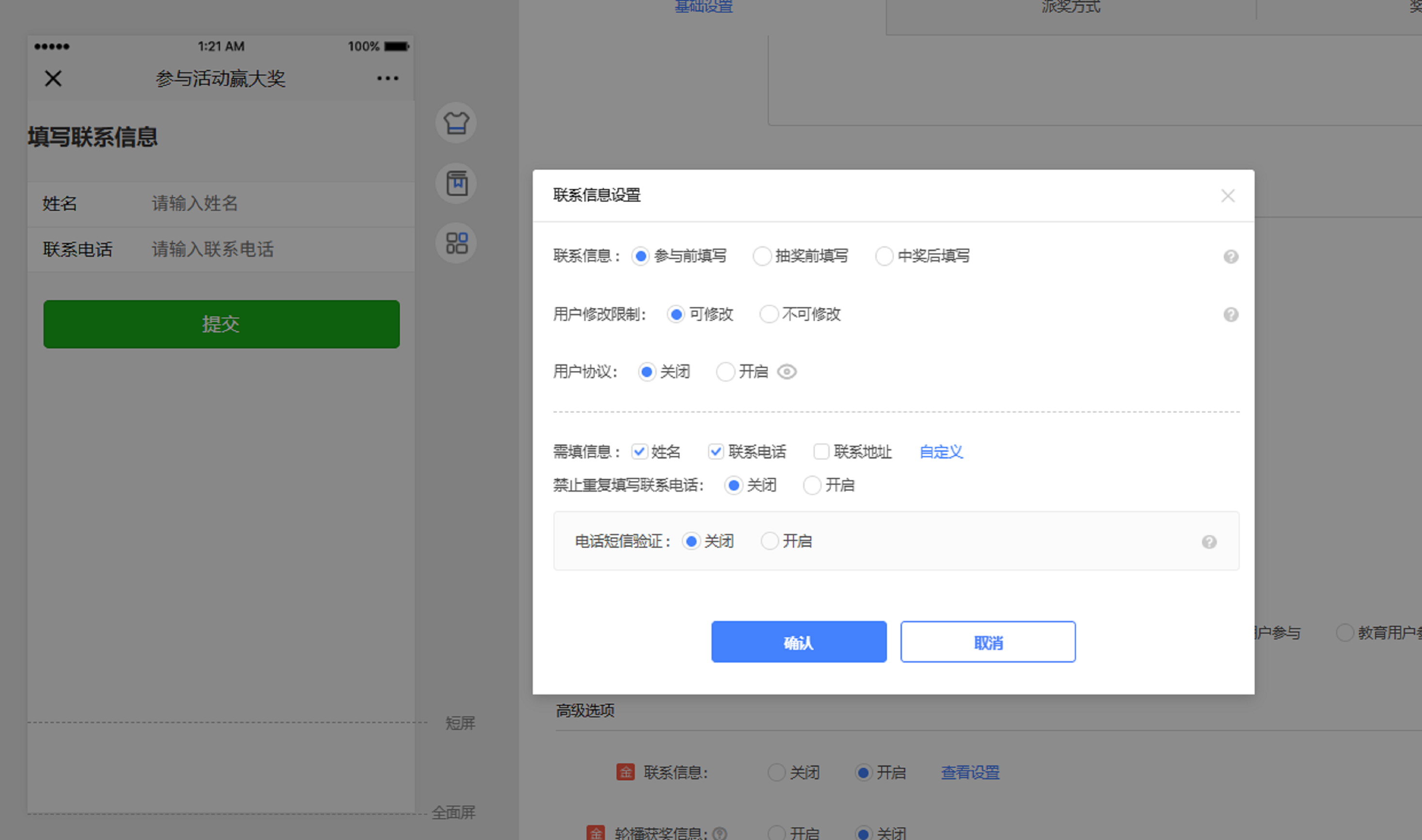Click the 自定义 link
Screen dimensions: 1422x840
941,452
